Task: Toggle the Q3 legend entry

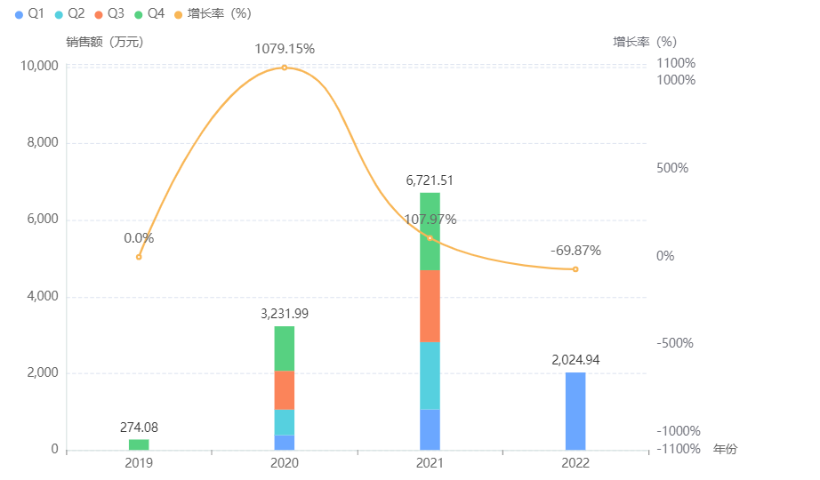Action: tap(109, 14)
